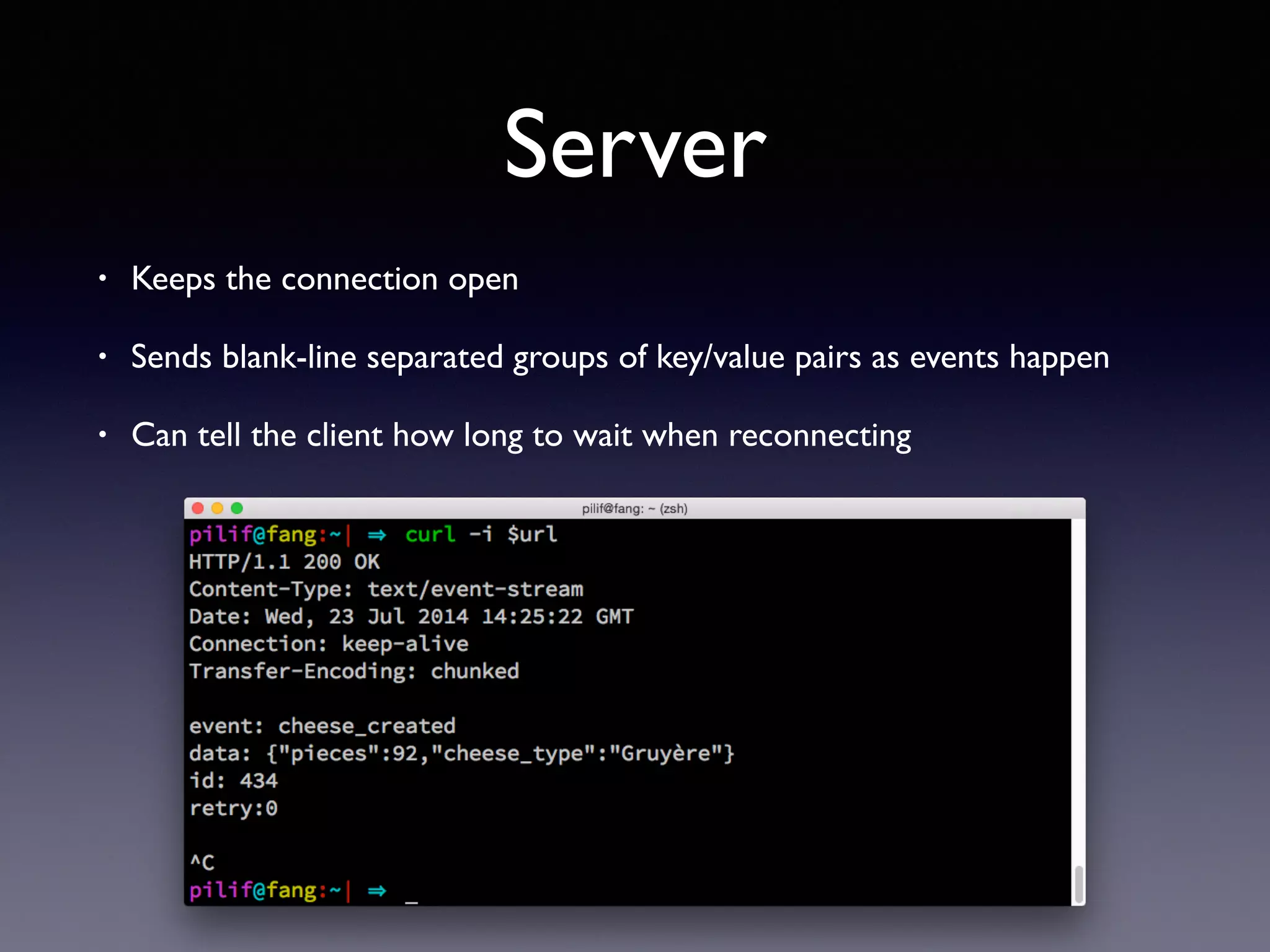
Task: Click the 'Can tell the client' bullet text
Action: [521, 436]
